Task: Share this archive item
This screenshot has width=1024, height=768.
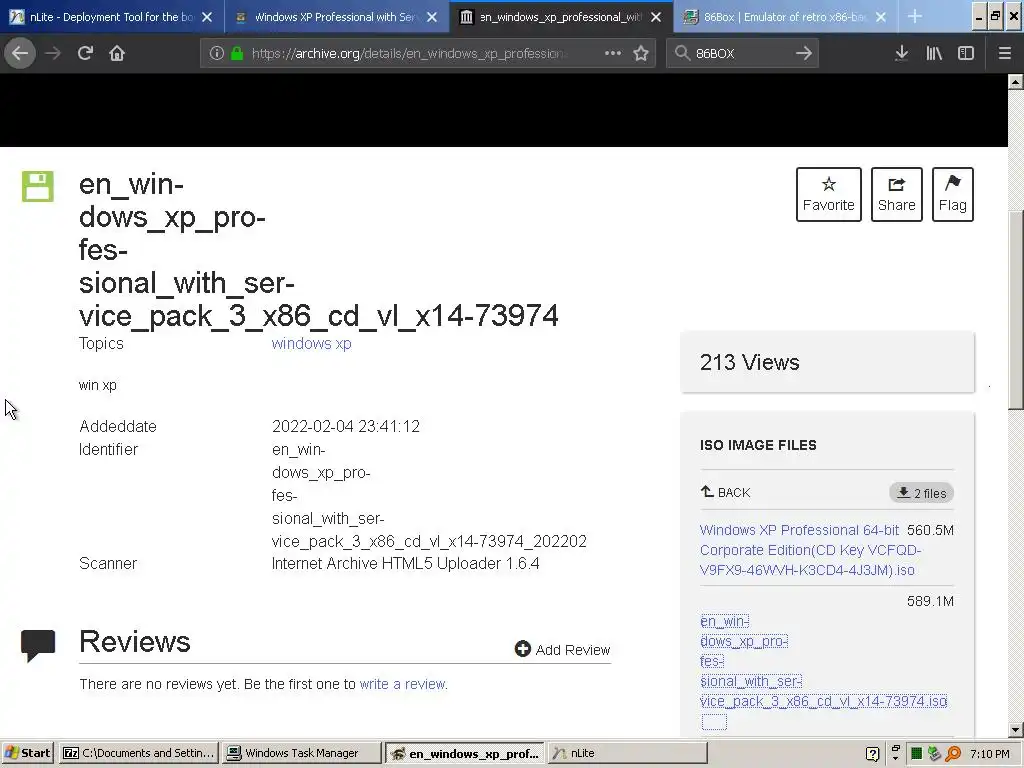Action: [896, 195]
